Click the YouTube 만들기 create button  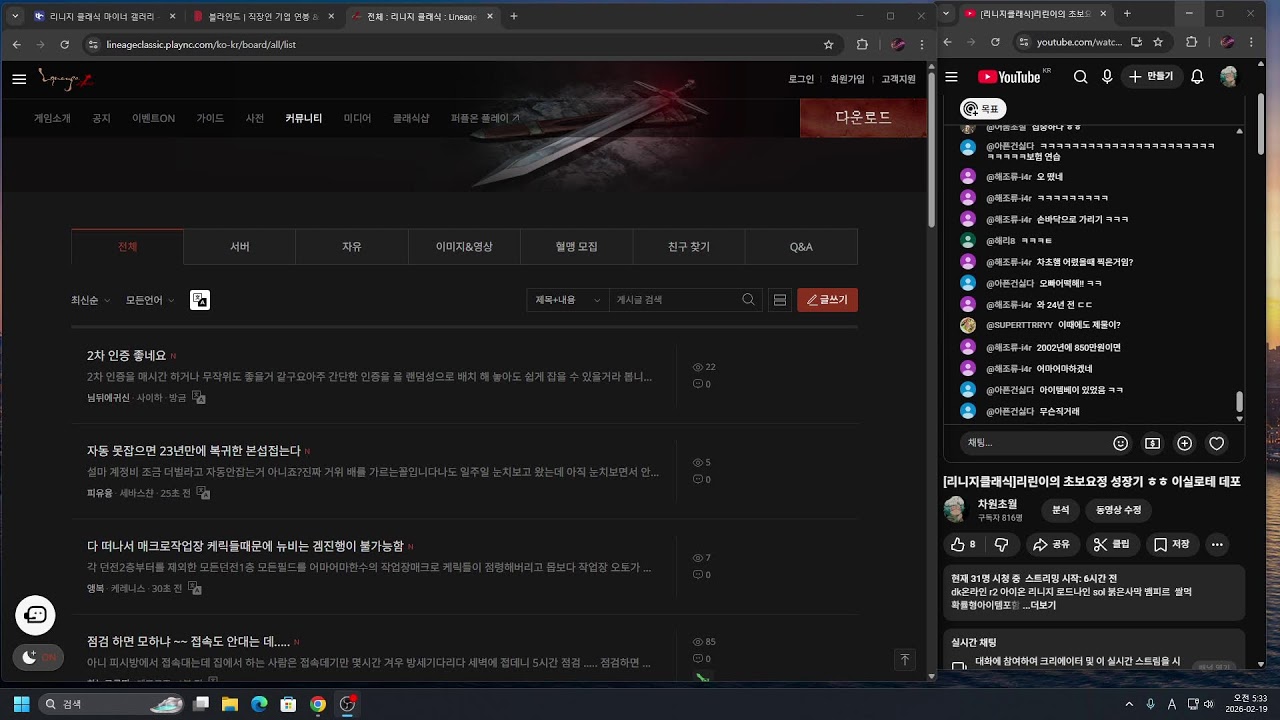pyautogui.click(x=1151, y=77)
